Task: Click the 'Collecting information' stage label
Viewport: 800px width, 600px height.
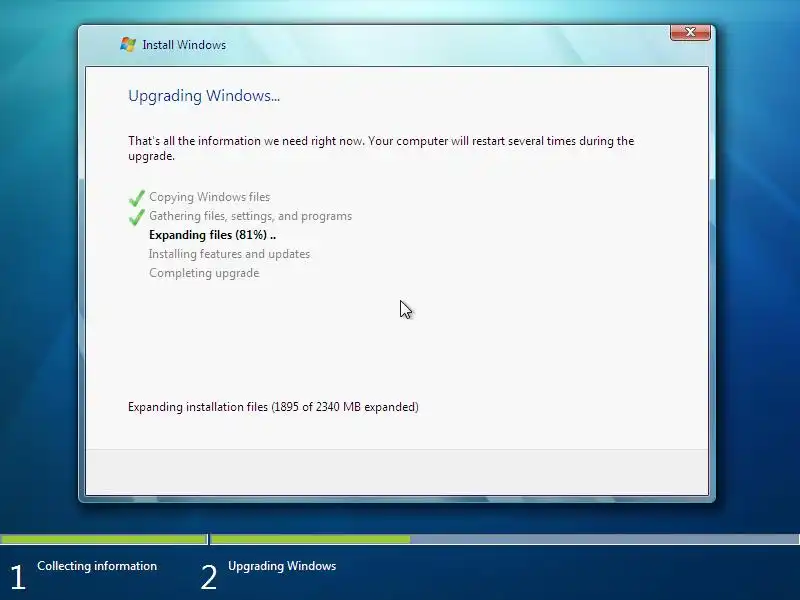Action: point(97,566)
